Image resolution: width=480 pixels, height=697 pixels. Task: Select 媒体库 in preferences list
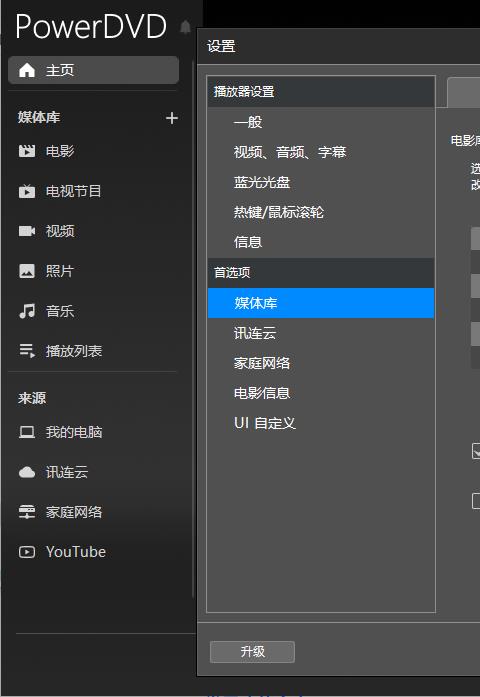point(321,303)
